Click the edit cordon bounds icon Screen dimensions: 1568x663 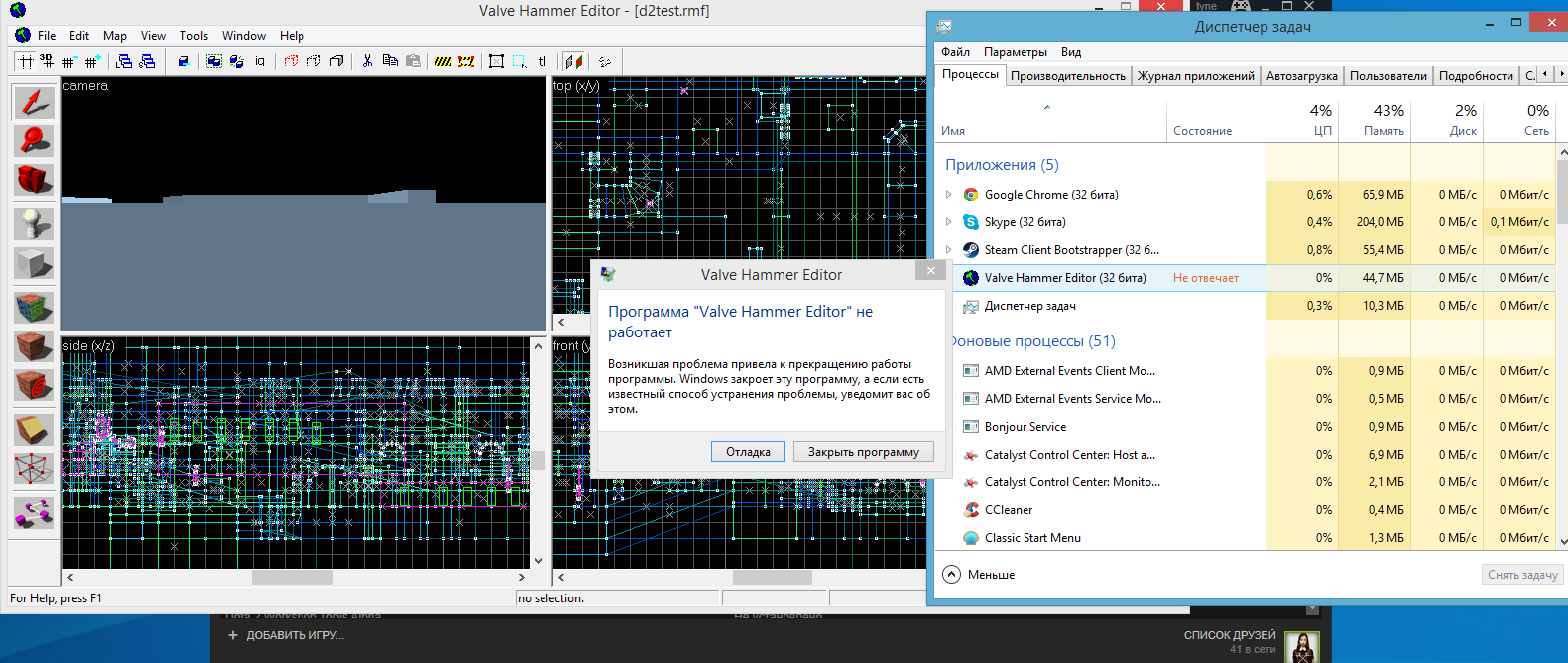click(x=466, y=62)
